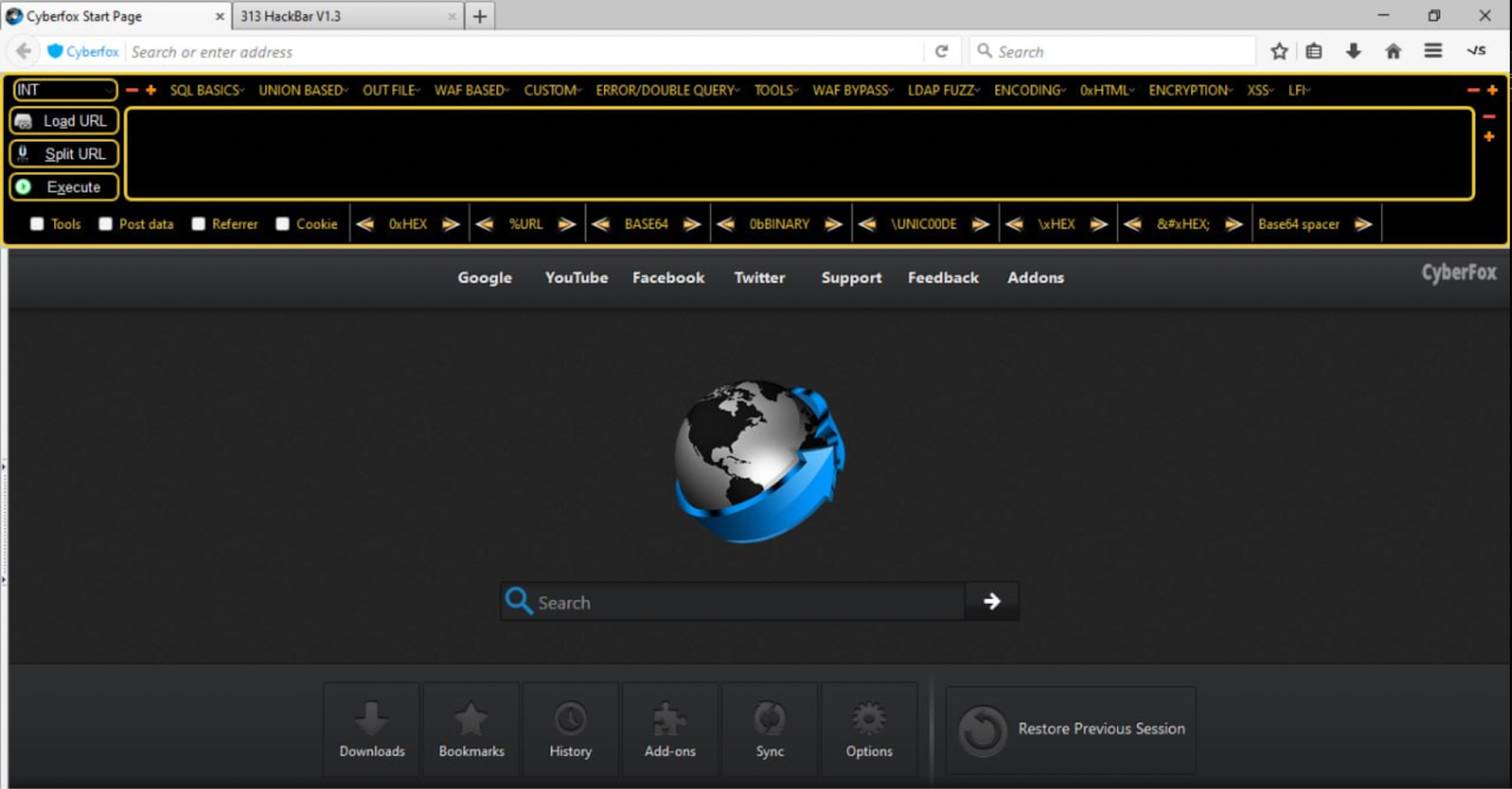The image size is (1512, 789).
Task: Click the address bar
Action: pos(524,51)
